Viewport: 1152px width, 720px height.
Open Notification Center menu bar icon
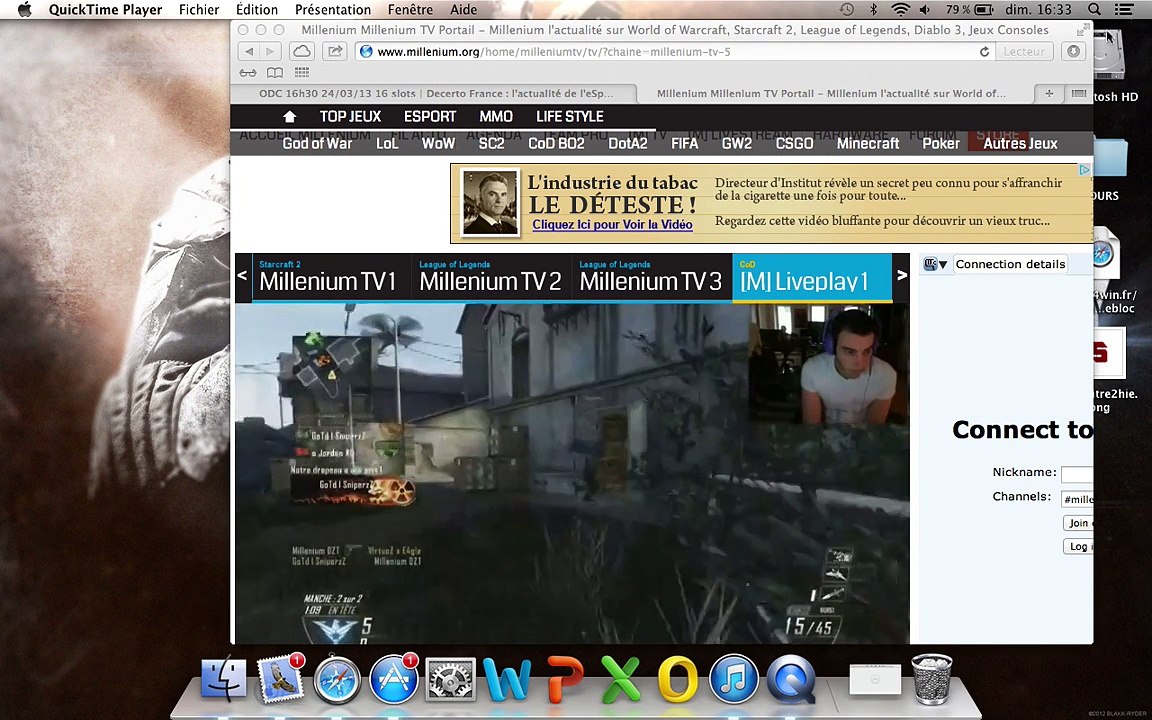pos(1123,10)
